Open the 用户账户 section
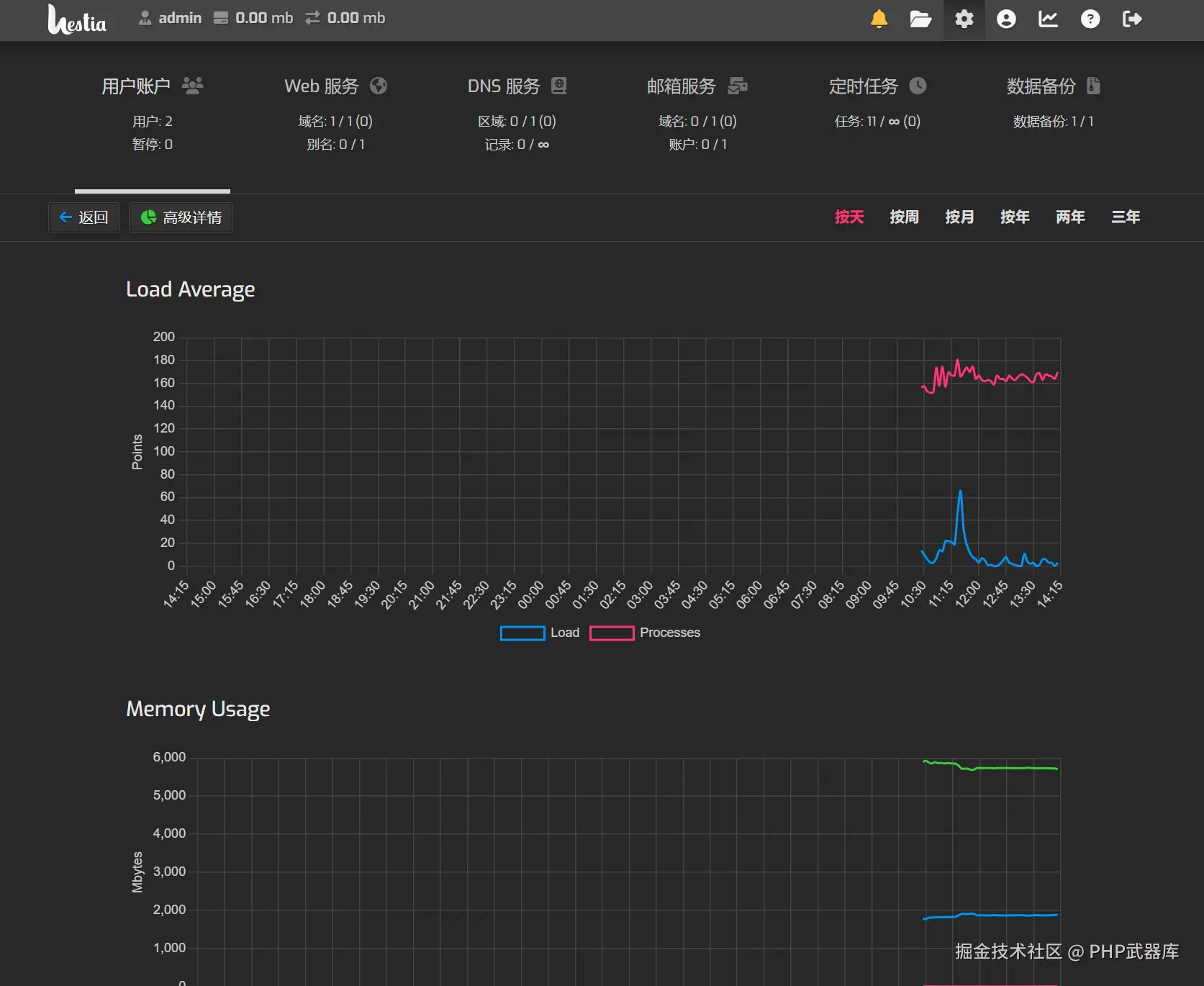This screenshot has width=1204, height=986. click(153, 115)
